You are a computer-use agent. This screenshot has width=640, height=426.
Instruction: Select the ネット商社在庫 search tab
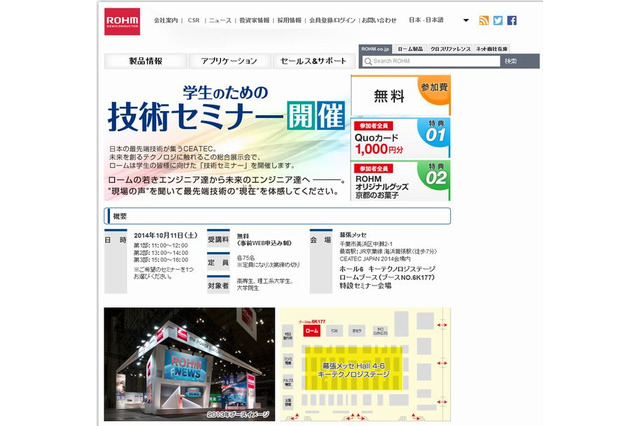coord(491,49)
